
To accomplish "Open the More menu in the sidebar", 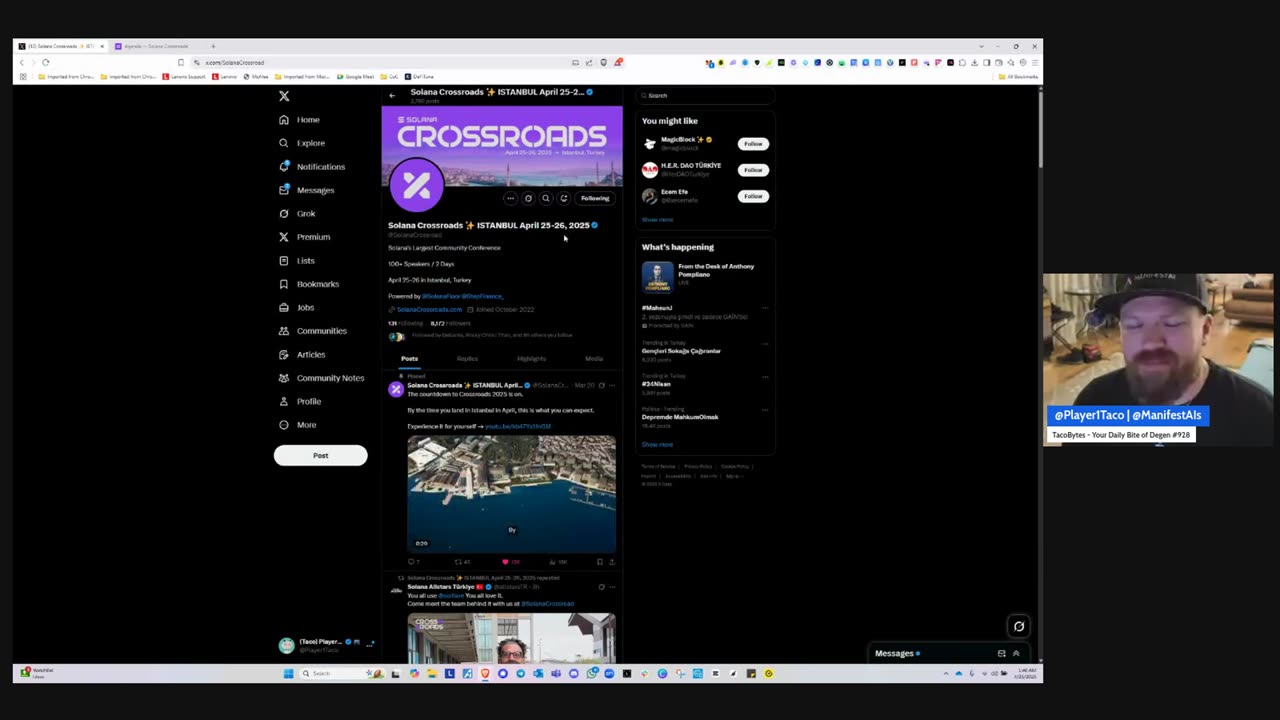I will pos(297,425).
